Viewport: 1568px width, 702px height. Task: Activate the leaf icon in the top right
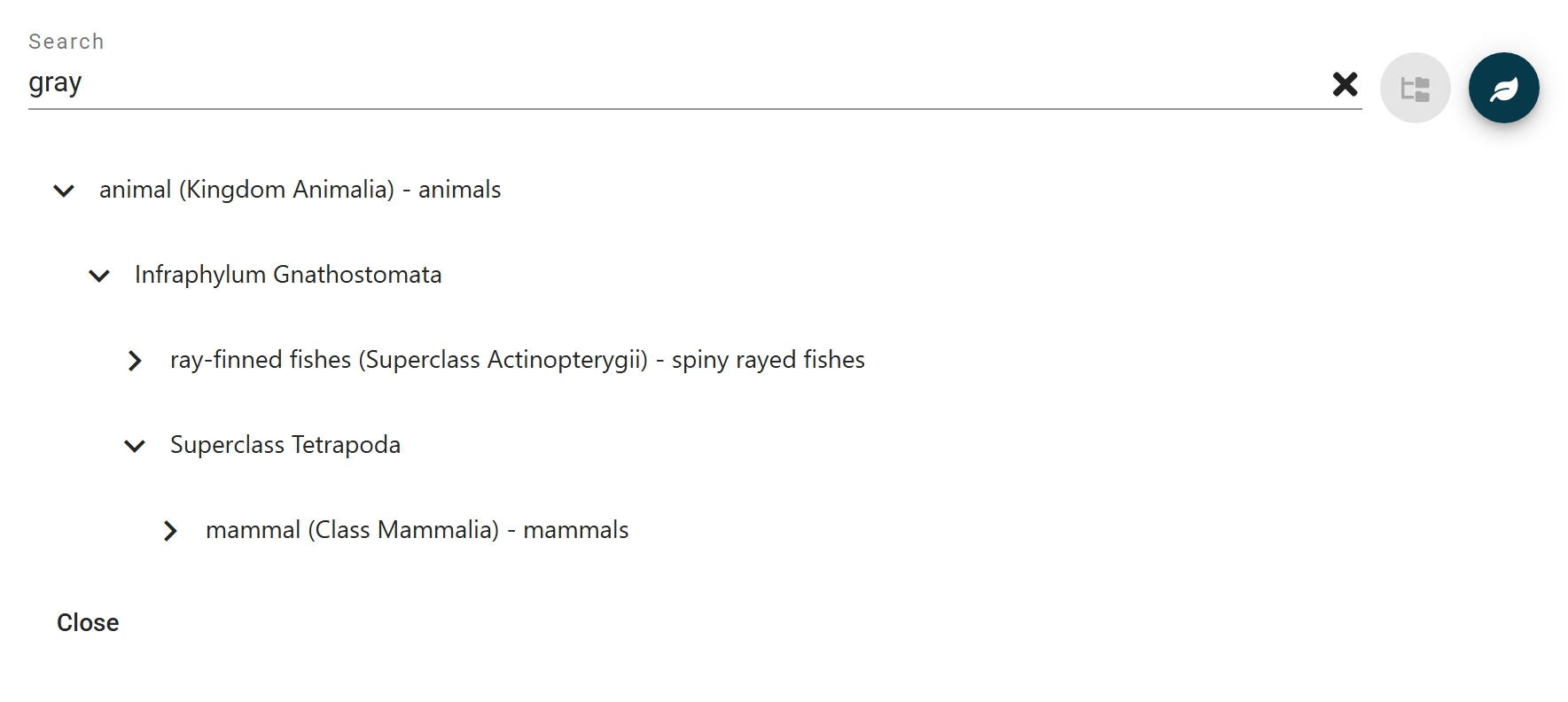pos(1504,88)
